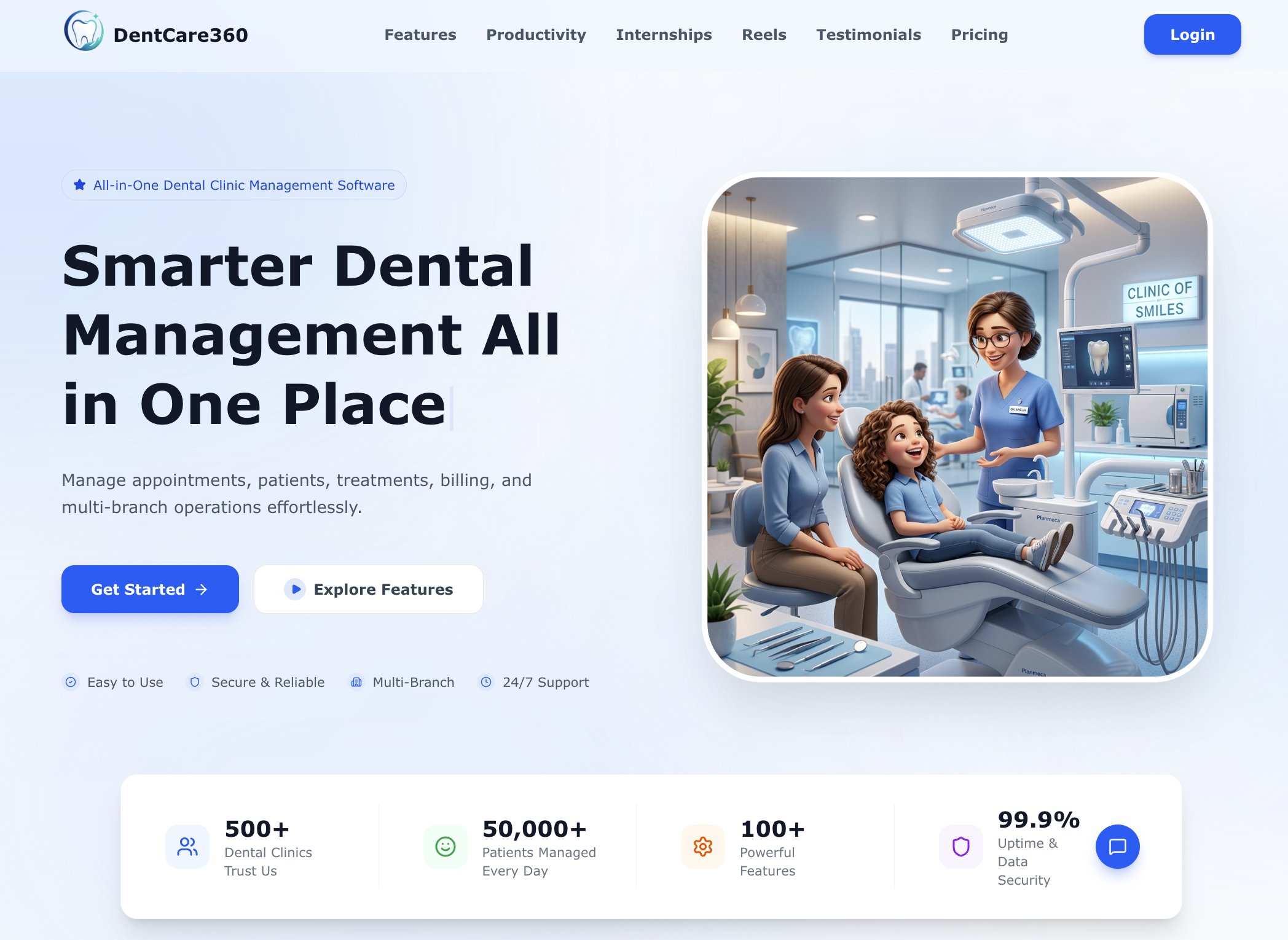Click the "99.9%" statistic
Image resolution: width=1288 pixels, height=940 pixels.
pyautogui.click(x=1039, y=820)
